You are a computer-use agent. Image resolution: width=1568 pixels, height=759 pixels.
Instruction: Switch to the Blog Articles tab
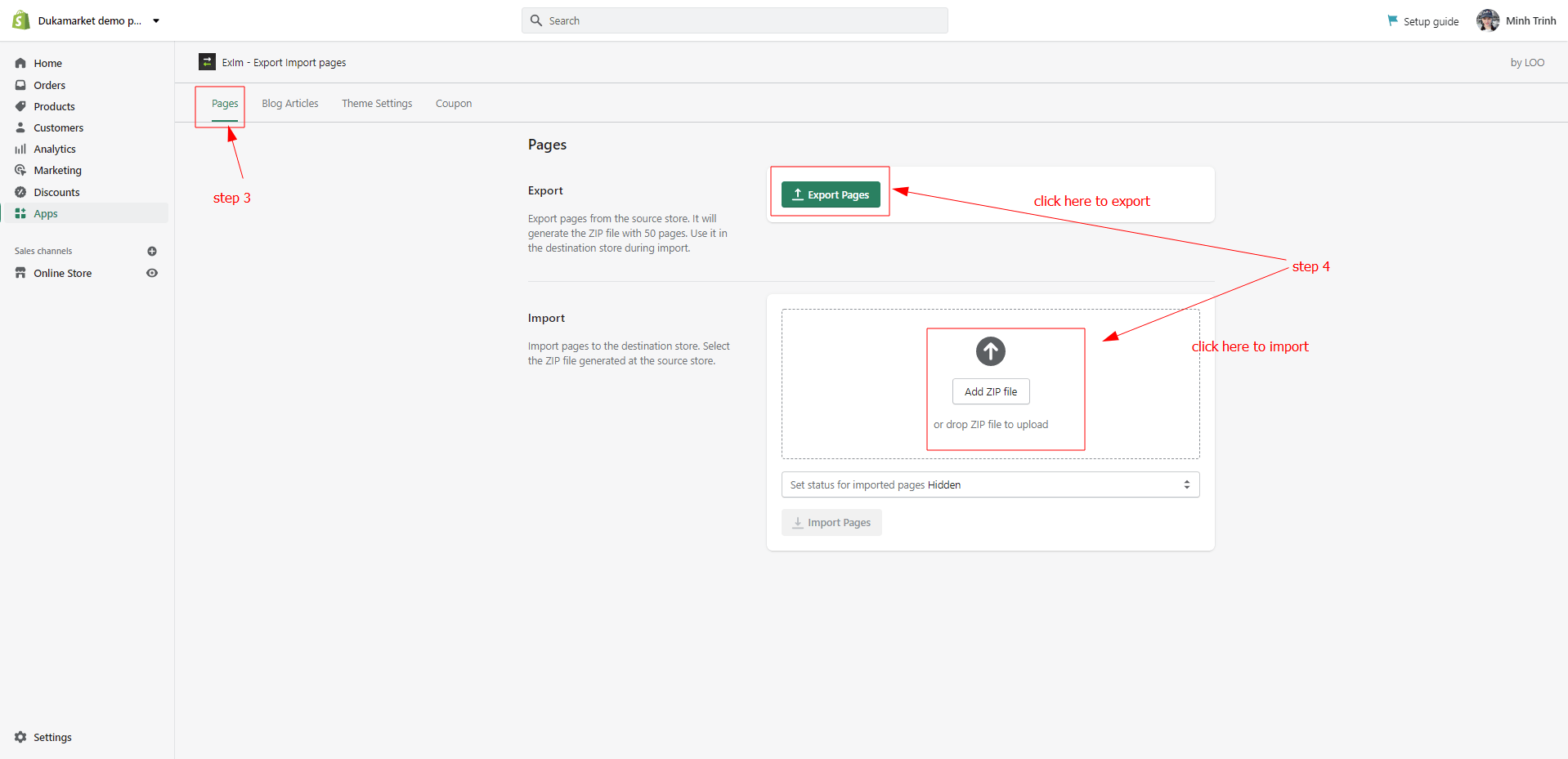289,104
